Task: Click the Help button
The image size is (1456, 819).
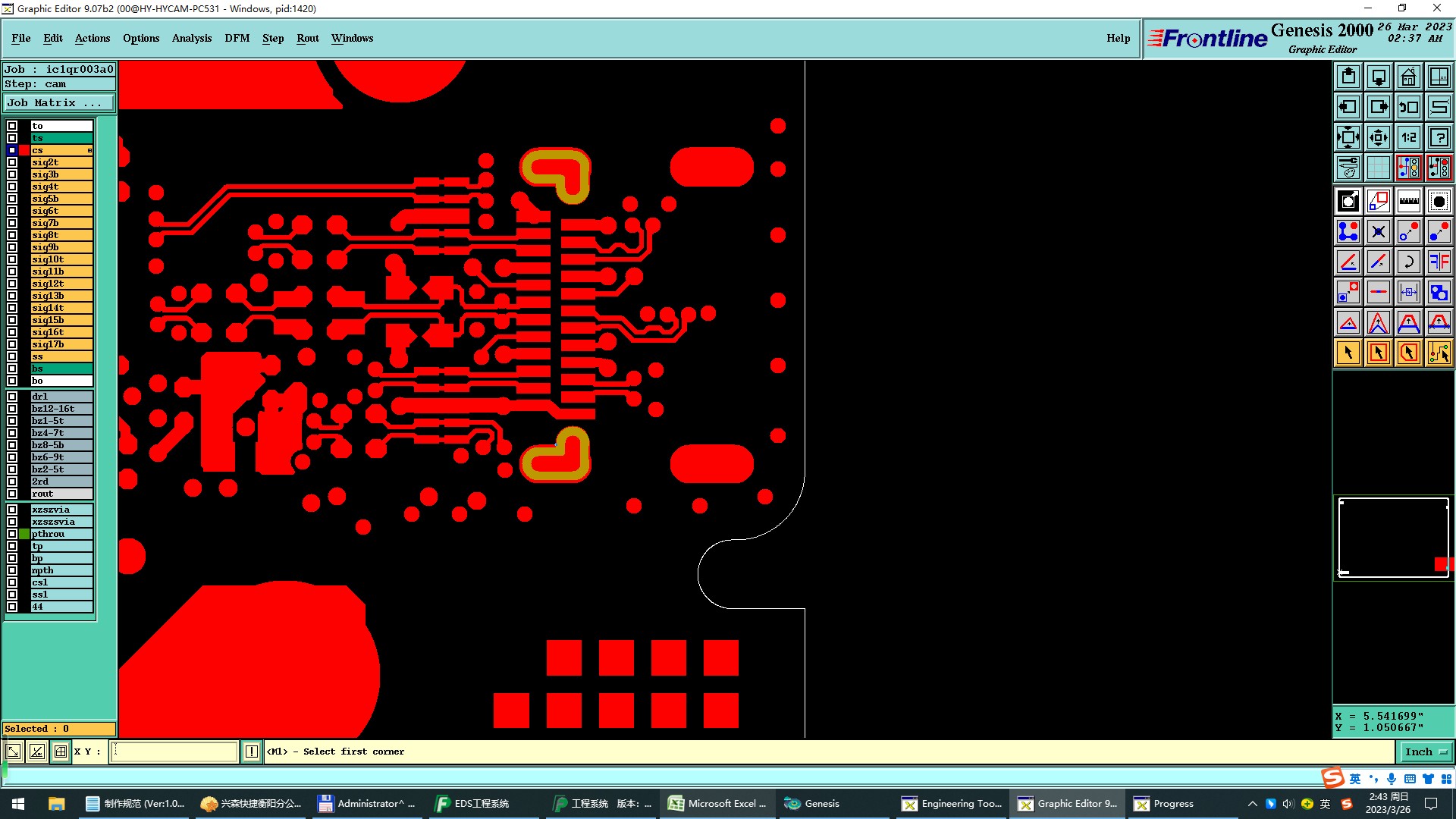Action: [1117, 38]
